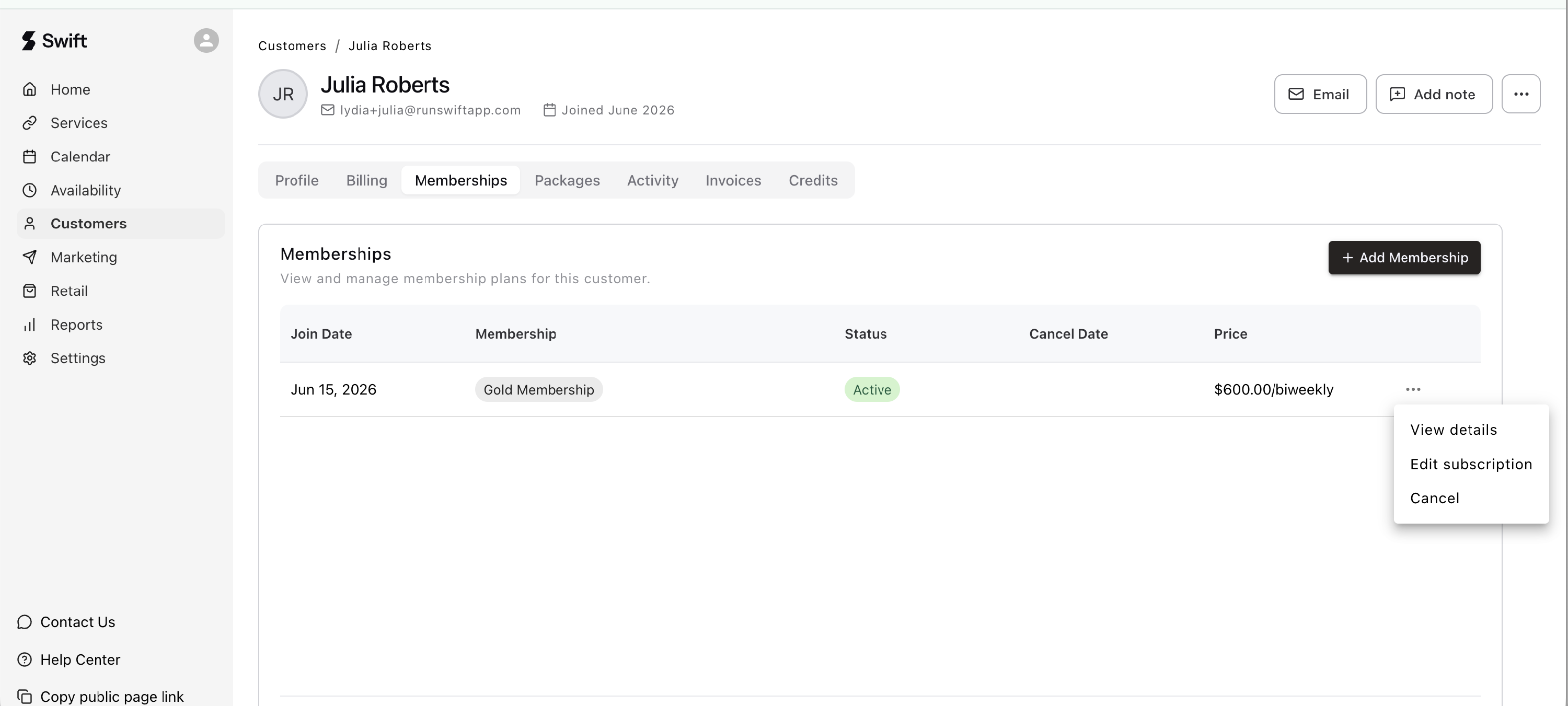Click the Copy public page link icon
Viewport: 1568px width, 706px height.
click(25, 696)
